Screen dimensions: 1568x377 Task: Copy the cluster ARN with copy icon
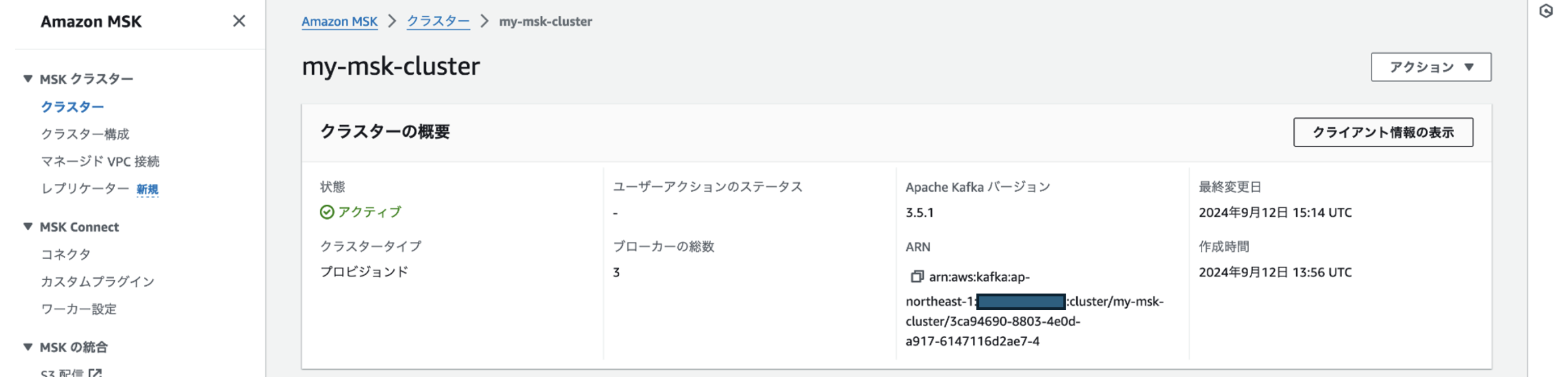pyautogui.click(x=917, y=277)
